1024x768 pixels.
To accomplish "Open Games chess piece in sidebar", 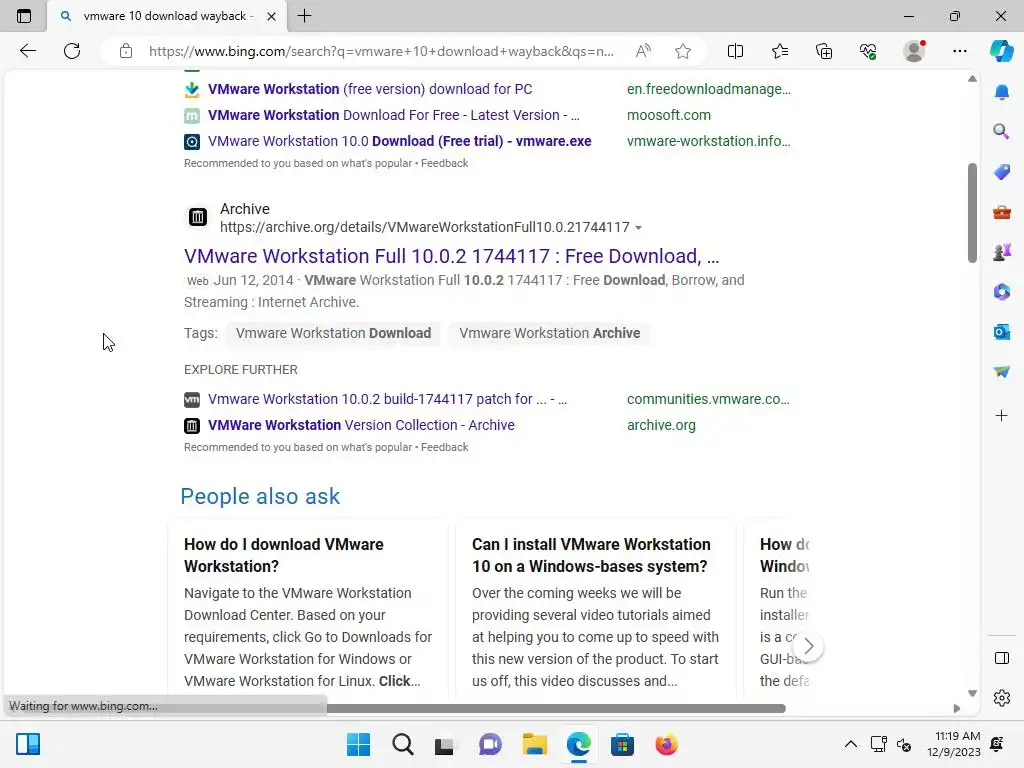I will click(x=1002, y=252).
